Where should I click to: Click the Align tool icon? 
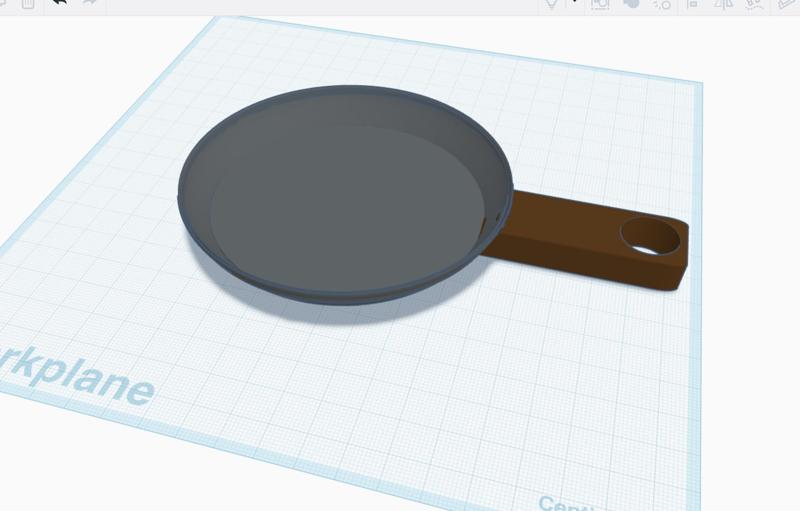click(693, 4)
